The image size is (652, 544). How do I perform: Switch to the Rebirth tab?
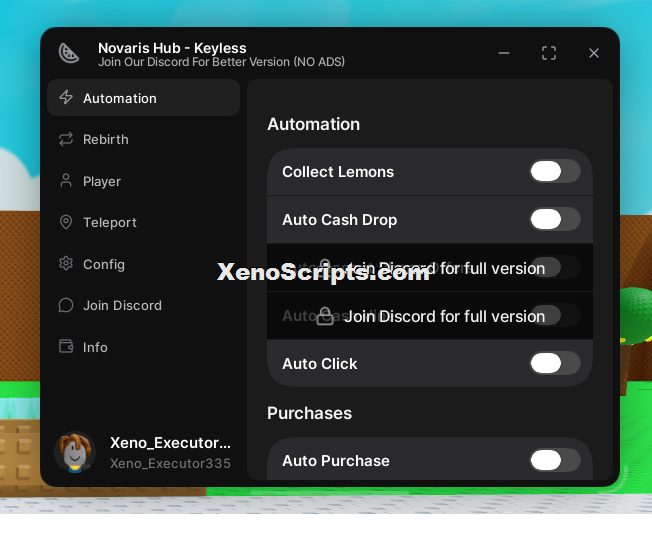[x=143, y=139]
